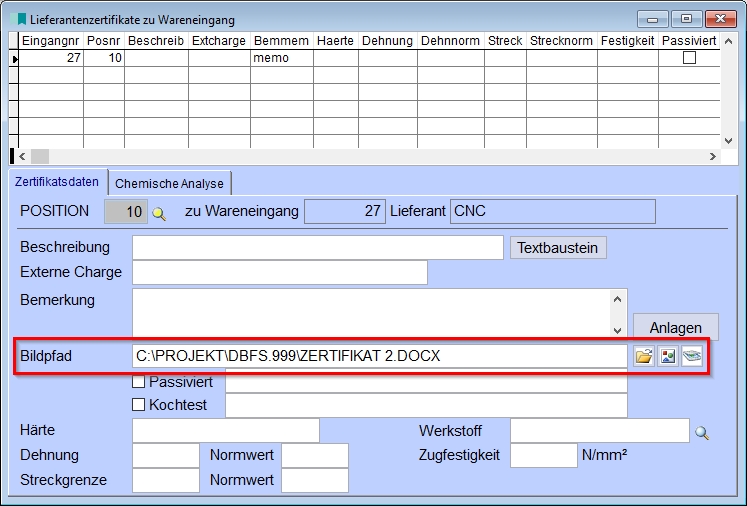
Task: Click the grid horizontal scrollbar thumb
Action: click(40, 156)
